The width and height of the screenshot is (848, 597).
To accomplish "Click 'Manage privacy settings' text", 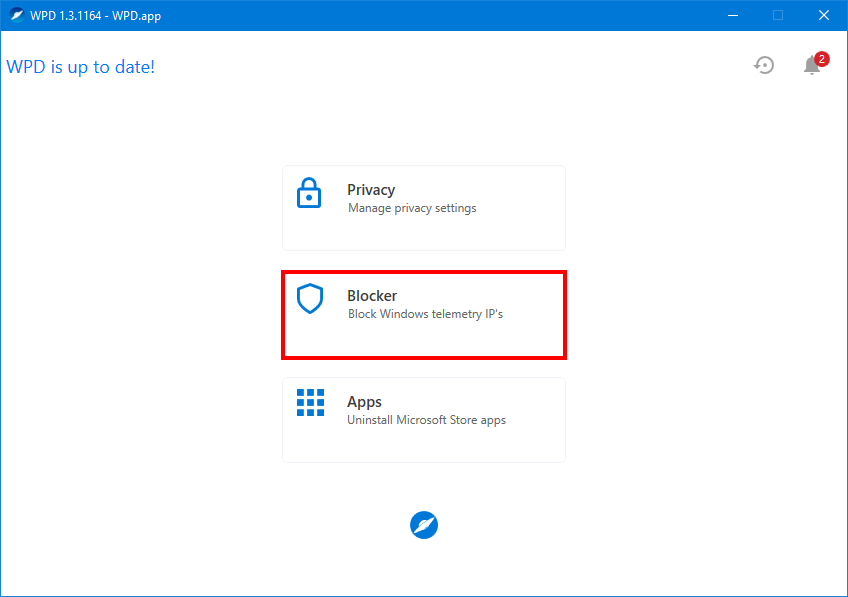I will point(412,208).
